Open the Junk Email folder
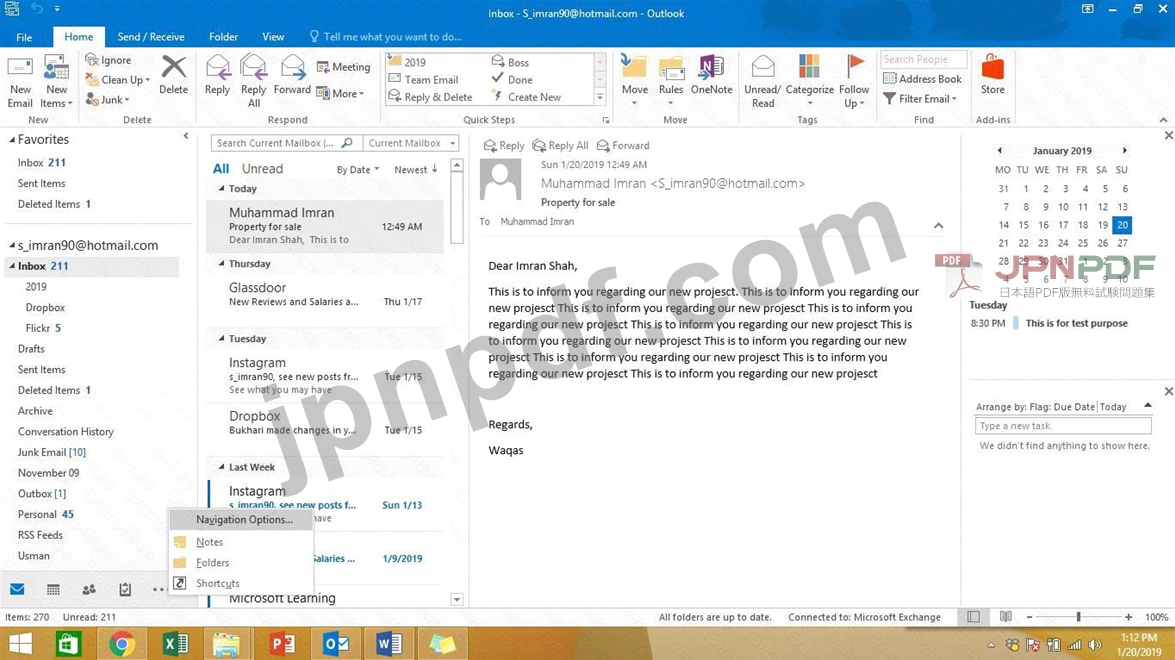The image size is (1175, 660). tap(52, 452)
